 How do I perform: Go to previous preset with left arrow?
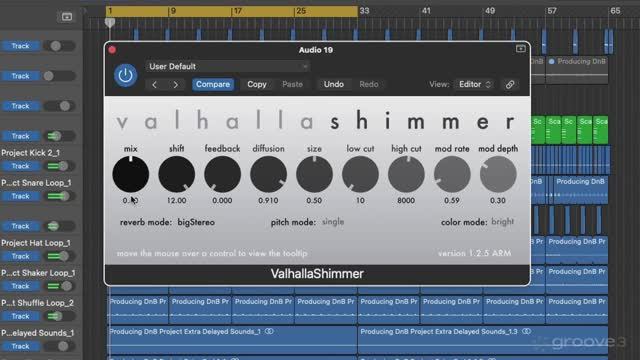tap(154, 84)
